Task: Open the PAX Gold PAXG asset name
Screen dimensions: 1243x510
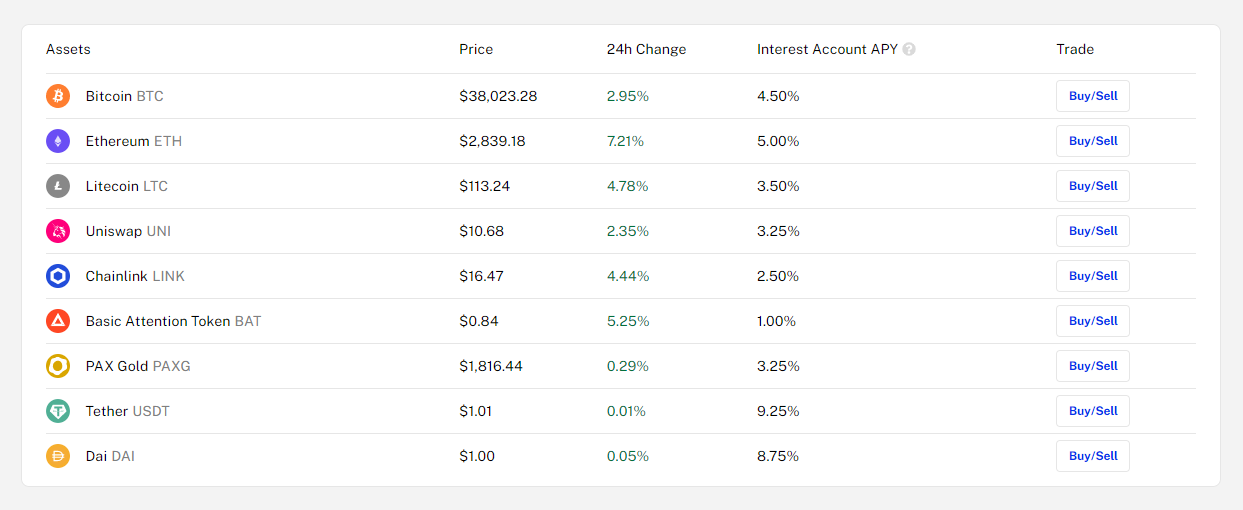Action: (138, 366)
